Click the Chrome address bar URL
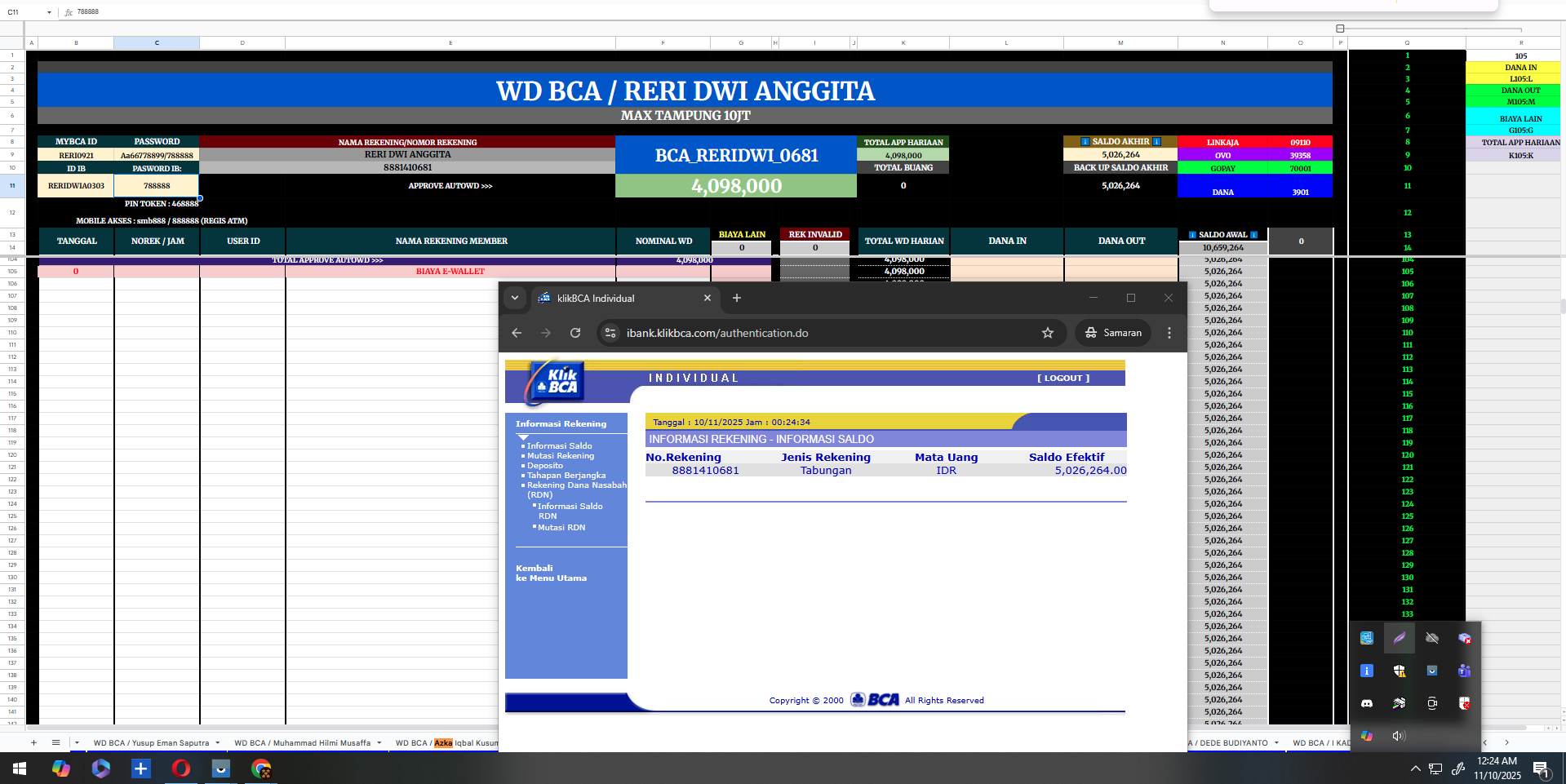Viewport: 1566px width, 784px height. click(x=717, y=333)
